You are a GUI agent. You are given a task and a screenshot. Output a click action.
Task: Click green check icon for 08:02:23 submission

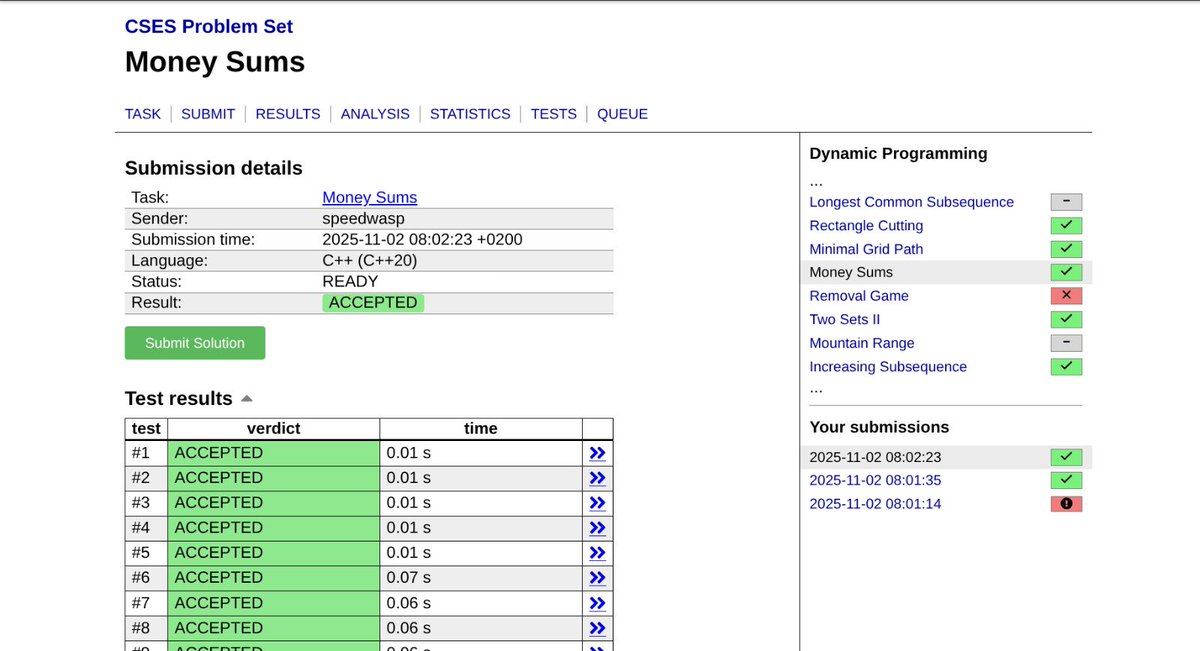(1066, 457)
